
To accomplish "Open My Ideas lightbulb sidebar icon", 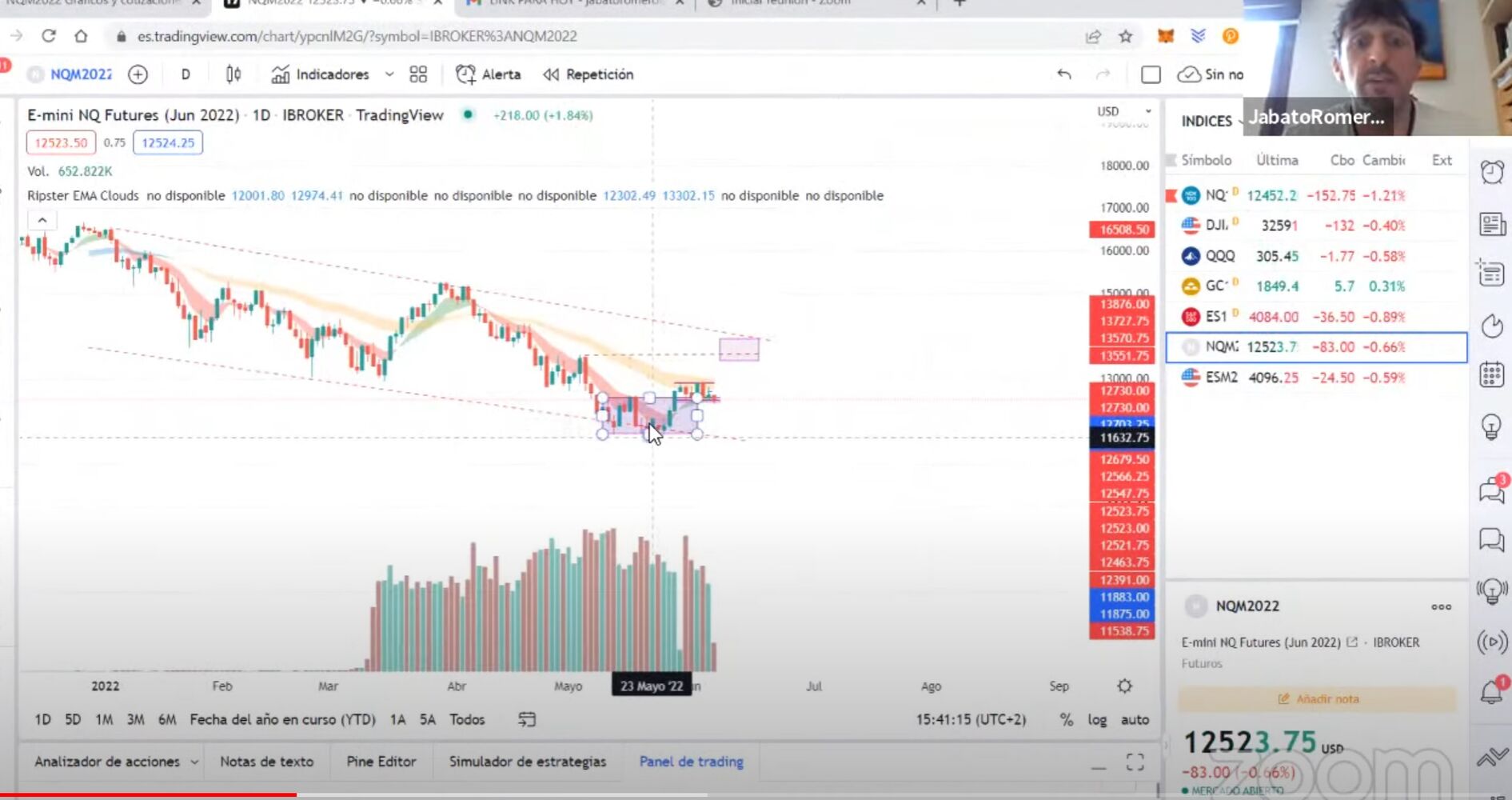I will click(x=1492, y=426).
